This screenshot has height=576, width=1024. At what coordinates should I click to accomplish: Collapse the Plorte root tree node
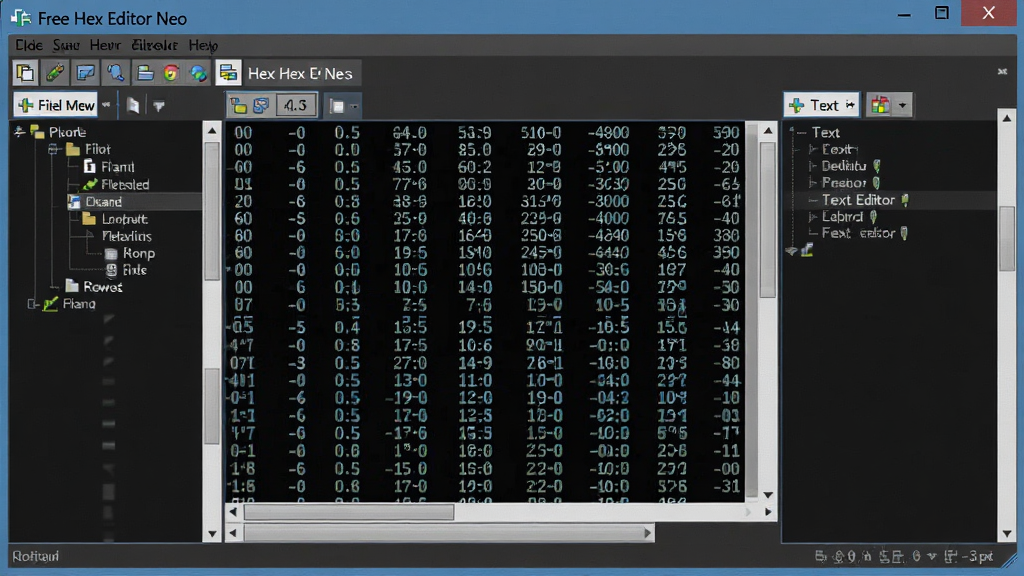point(19,132)
